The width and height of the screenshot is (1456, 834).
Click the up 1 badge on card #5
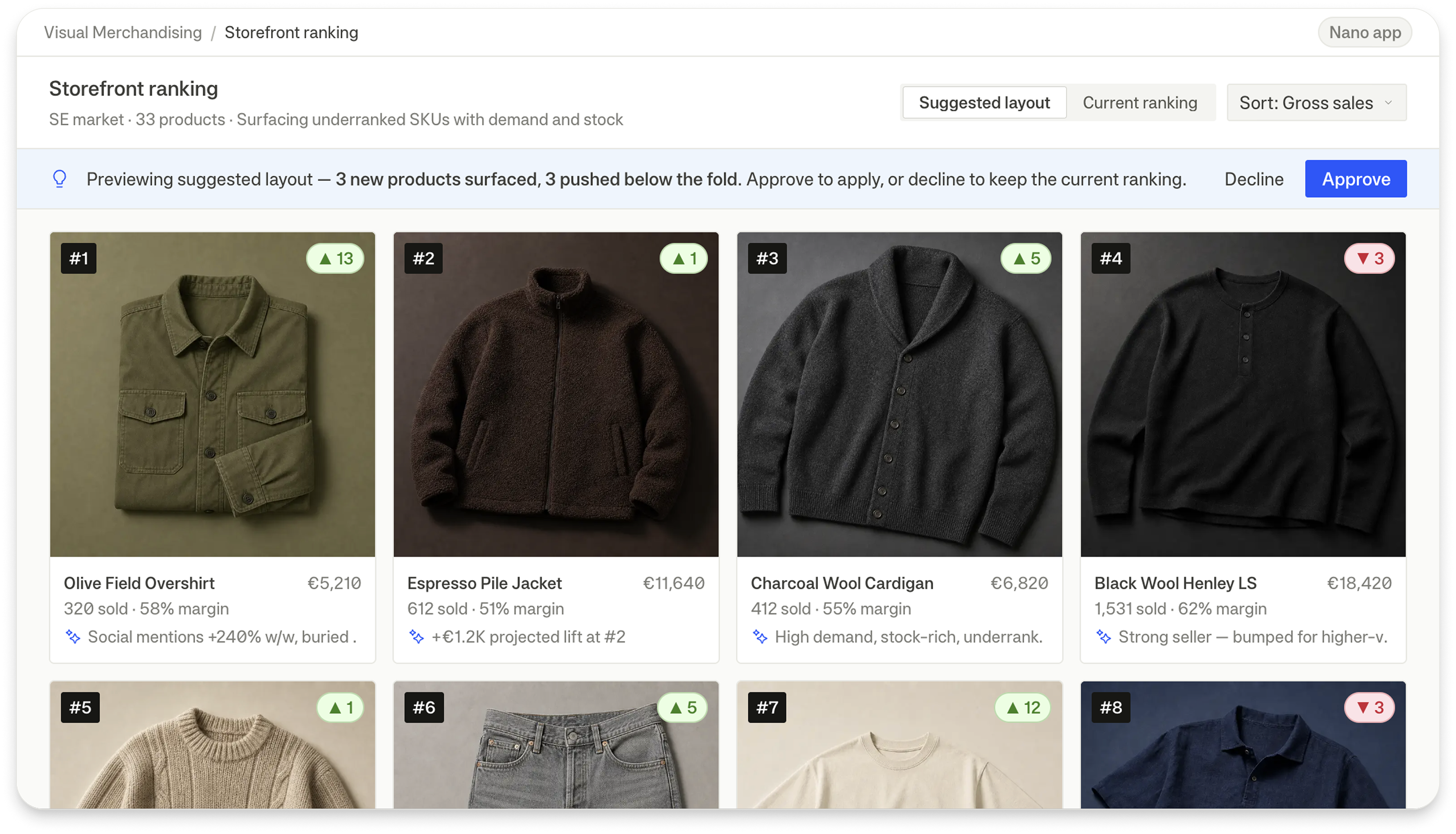[x=340, y=707]
